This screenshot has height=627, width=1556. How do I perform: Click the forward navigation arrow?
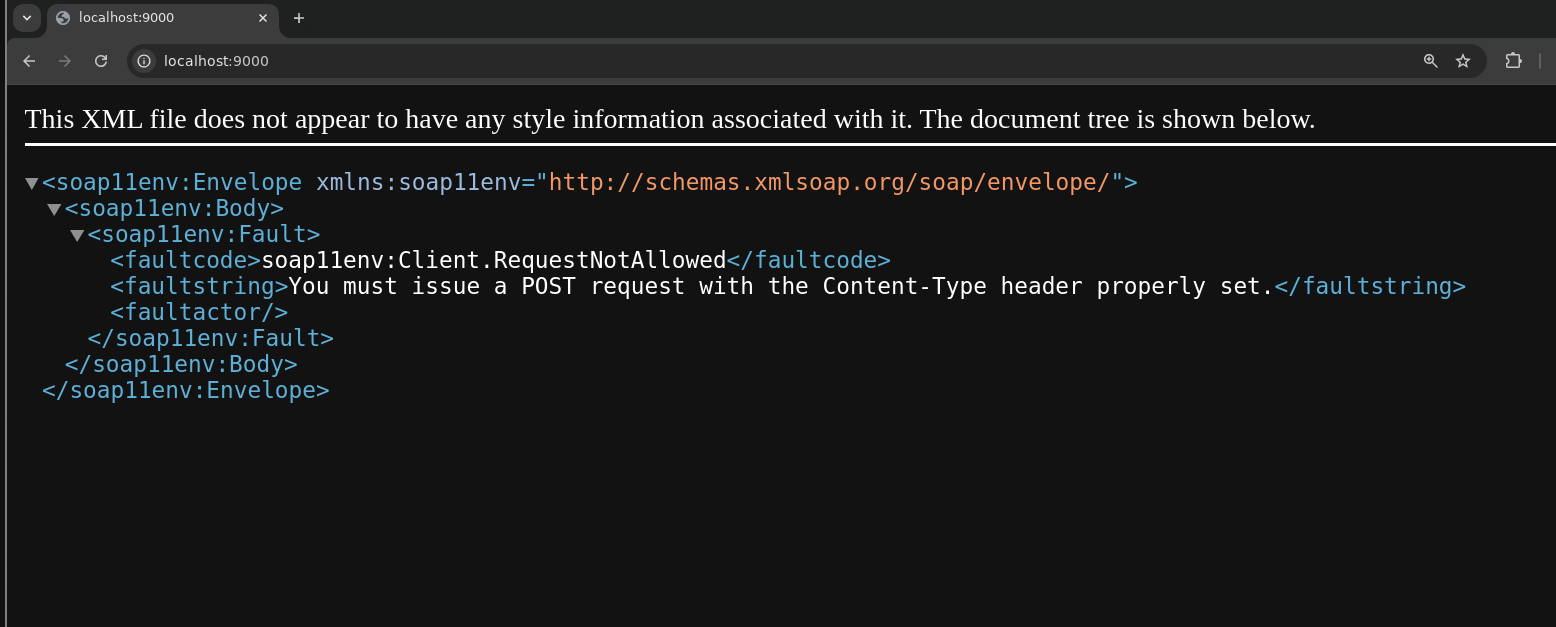[65, 61]
